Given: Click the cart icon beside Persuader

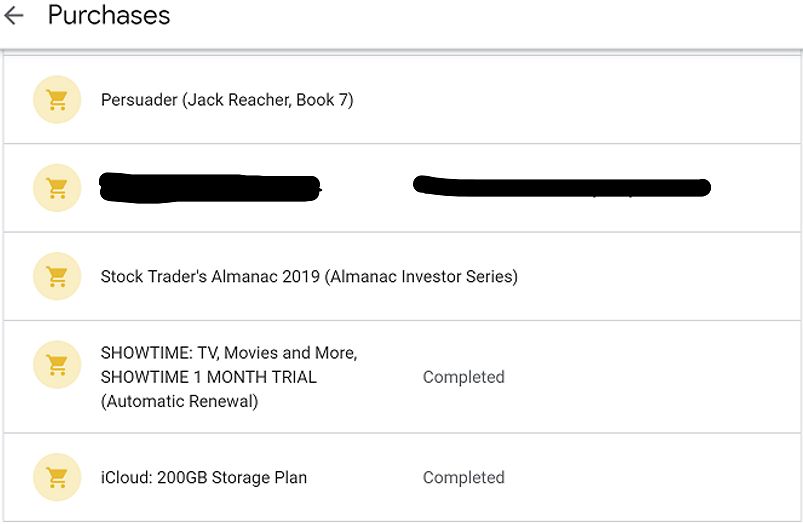Looking at the screenshot, I should point(57,99).
